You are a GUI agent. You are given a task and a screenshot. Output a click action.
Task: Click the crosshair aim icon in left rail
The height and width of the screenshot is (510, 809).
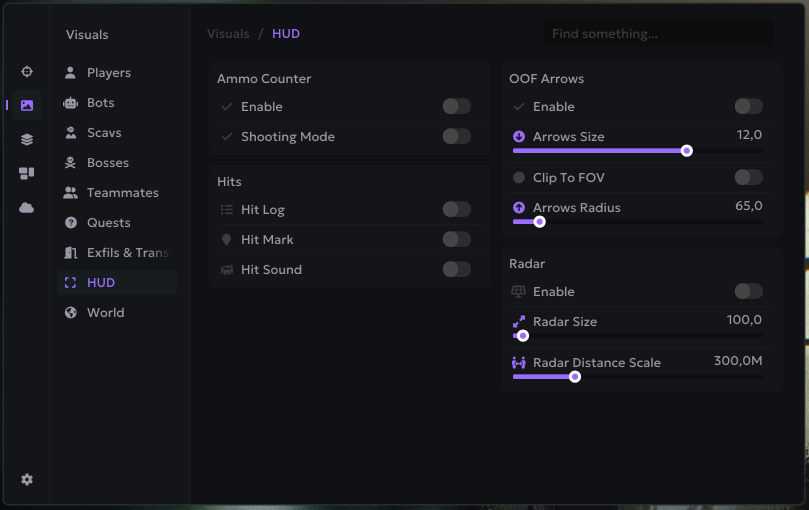(27, 72)
